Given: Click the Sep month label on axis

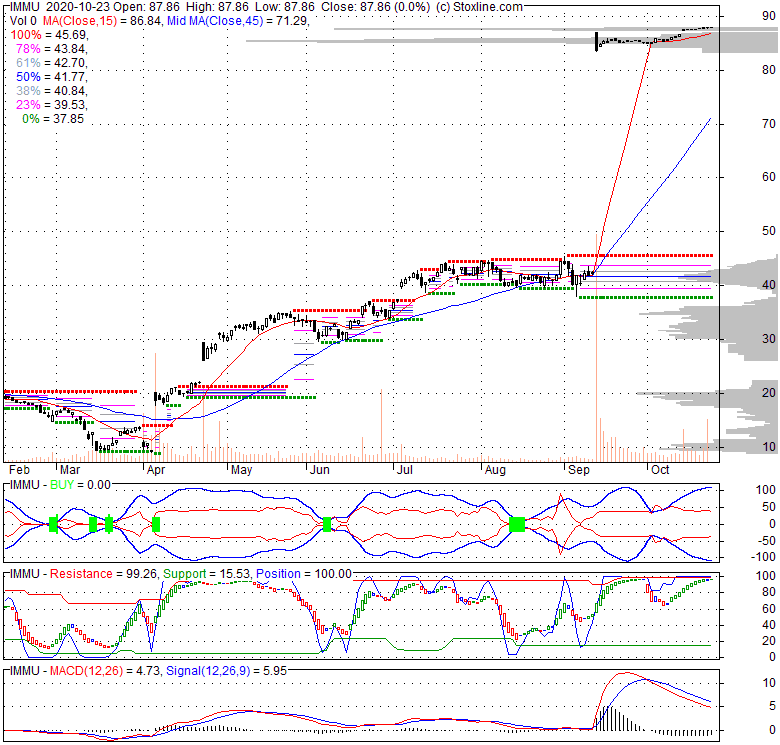Looking at the screenshot, I should (579, 470).
